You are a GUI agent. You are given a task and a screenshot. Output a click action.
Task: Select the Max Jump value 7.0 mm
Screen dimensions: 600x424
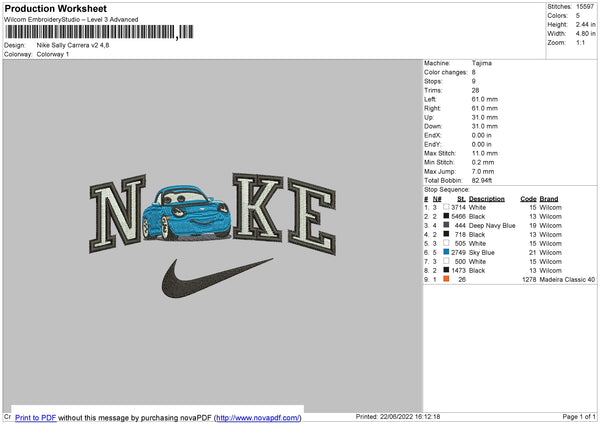(483, 171)
